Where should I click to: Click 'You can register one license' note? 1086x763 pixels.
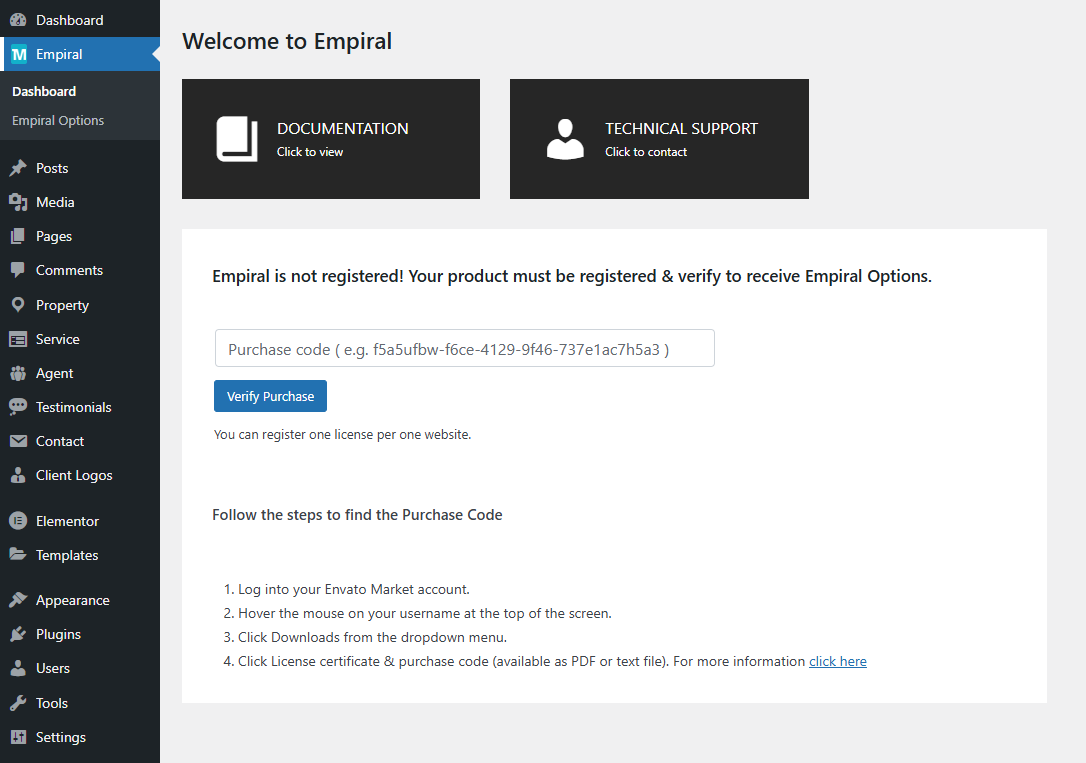(342, 435)
